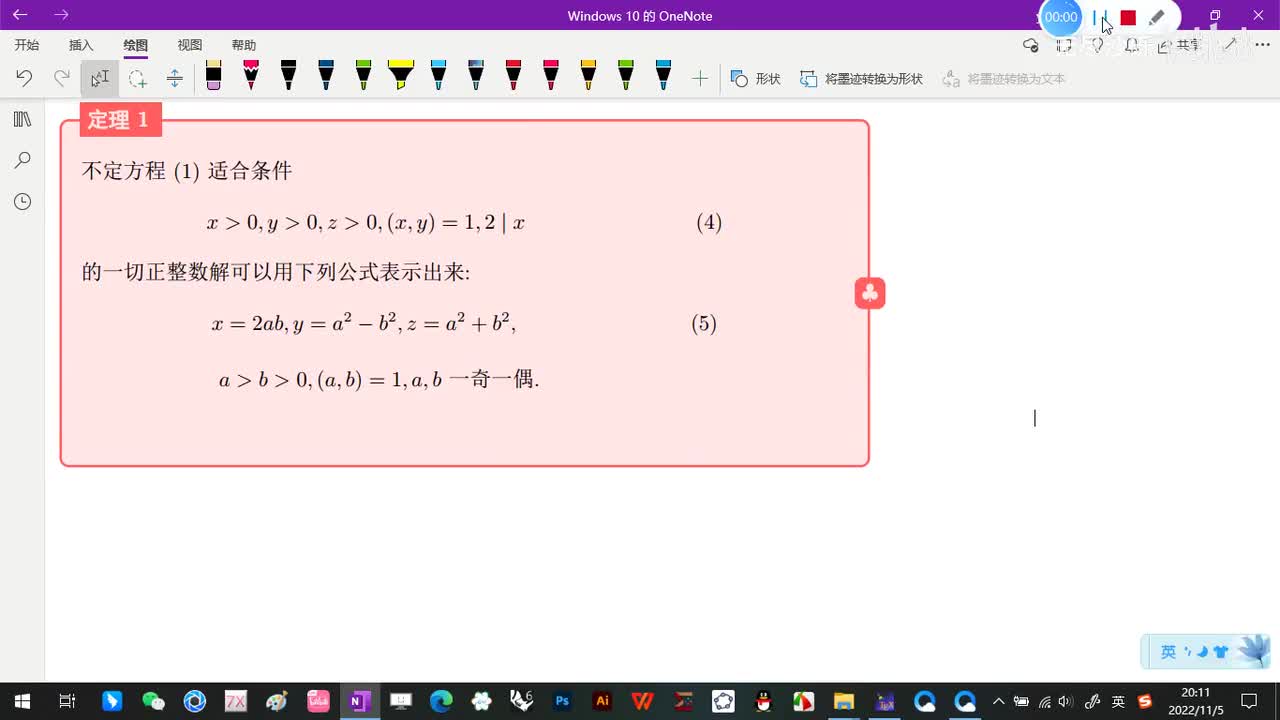Redo the previous action

[62, 78]
